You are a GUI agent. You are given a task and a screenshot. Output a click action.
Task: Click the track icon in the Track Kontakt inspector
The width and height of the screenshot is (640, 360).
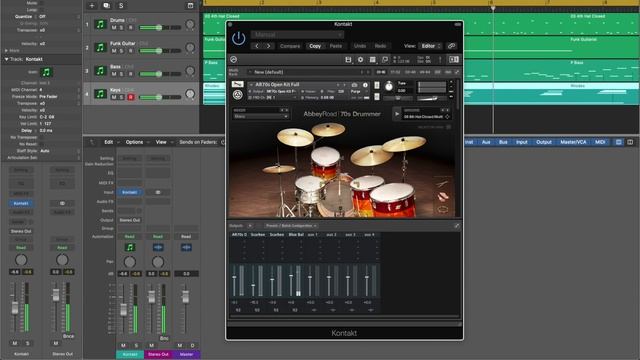[46, 72]
